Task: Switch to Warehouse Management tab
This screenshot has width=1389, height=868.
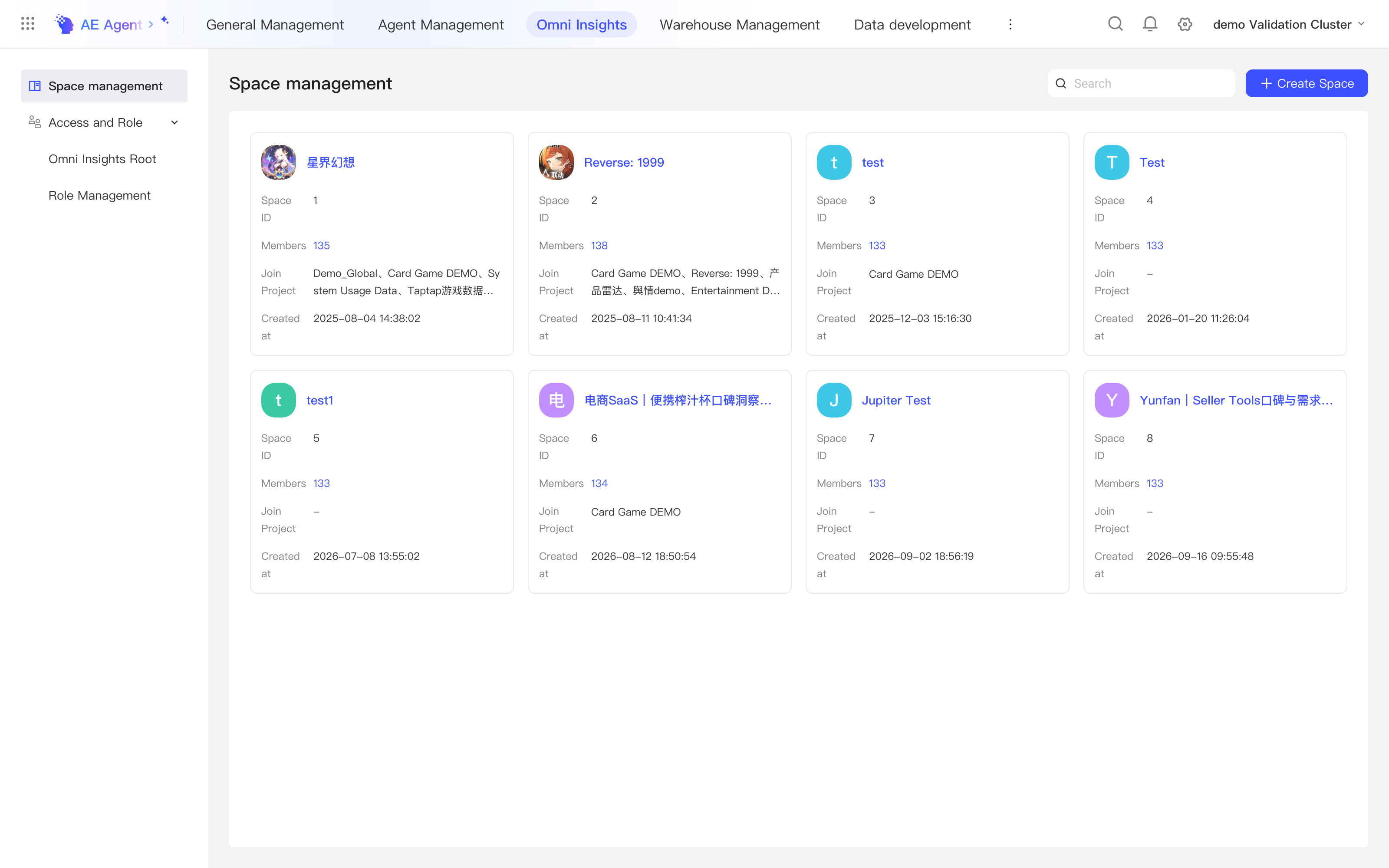Action: pyautogui.click(x=739, y=25)
